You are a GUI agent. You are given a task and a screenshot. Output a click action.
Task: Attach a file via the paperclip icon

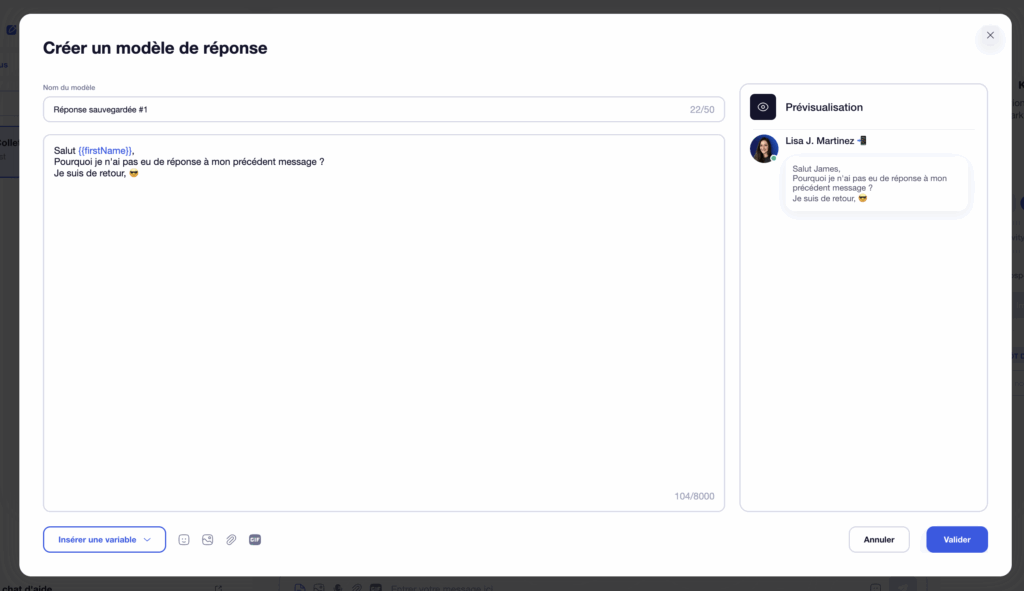[231, 539]
